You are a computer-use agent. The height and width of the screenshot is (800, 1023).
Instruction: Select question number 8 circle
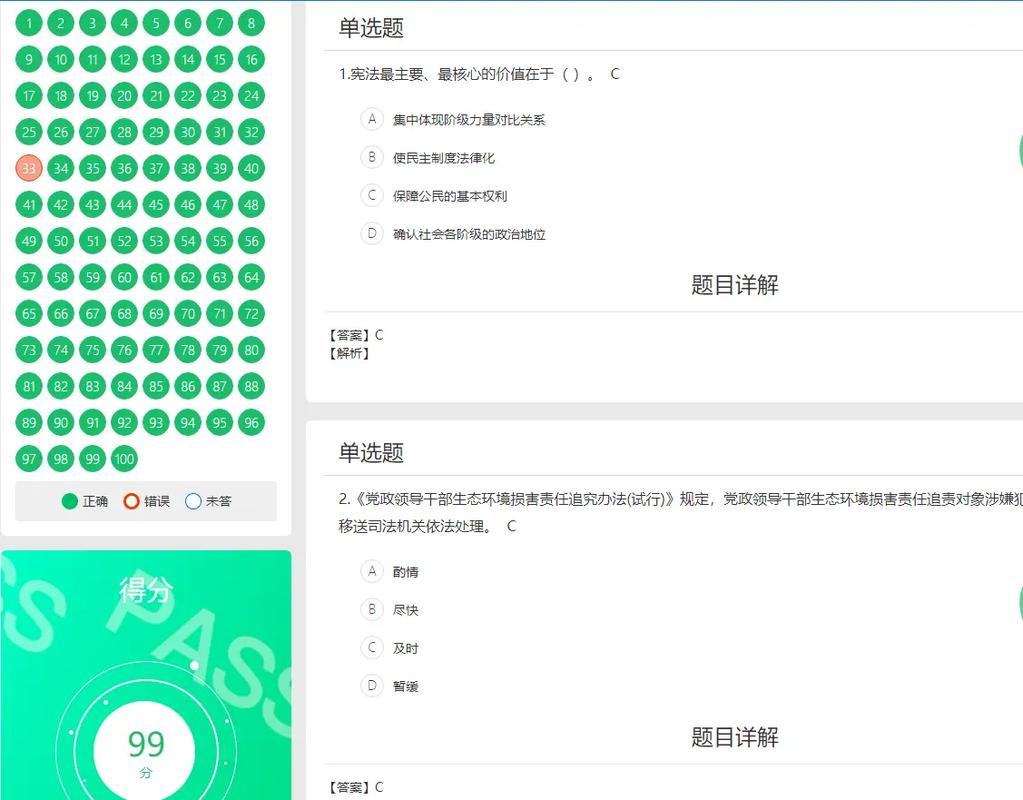tap(251, 23)
